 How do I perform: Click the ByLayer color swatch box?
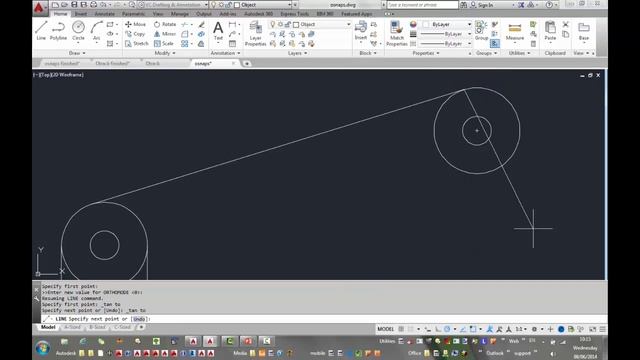click(426, 24)
